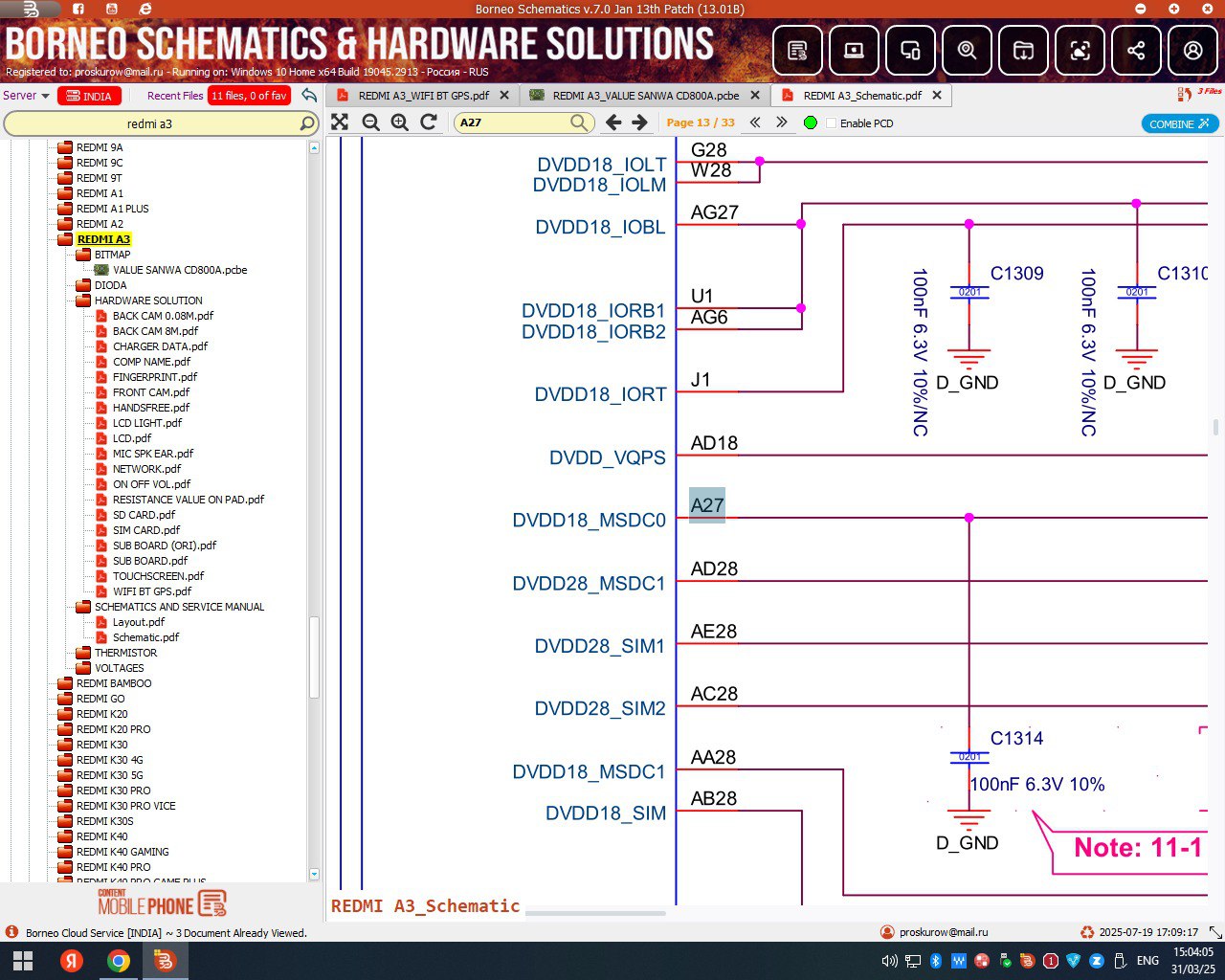Select the REDMI A3_Schematic.pdf tab
This screenshot has height=980, width=1225.
[x=862, y=96]
